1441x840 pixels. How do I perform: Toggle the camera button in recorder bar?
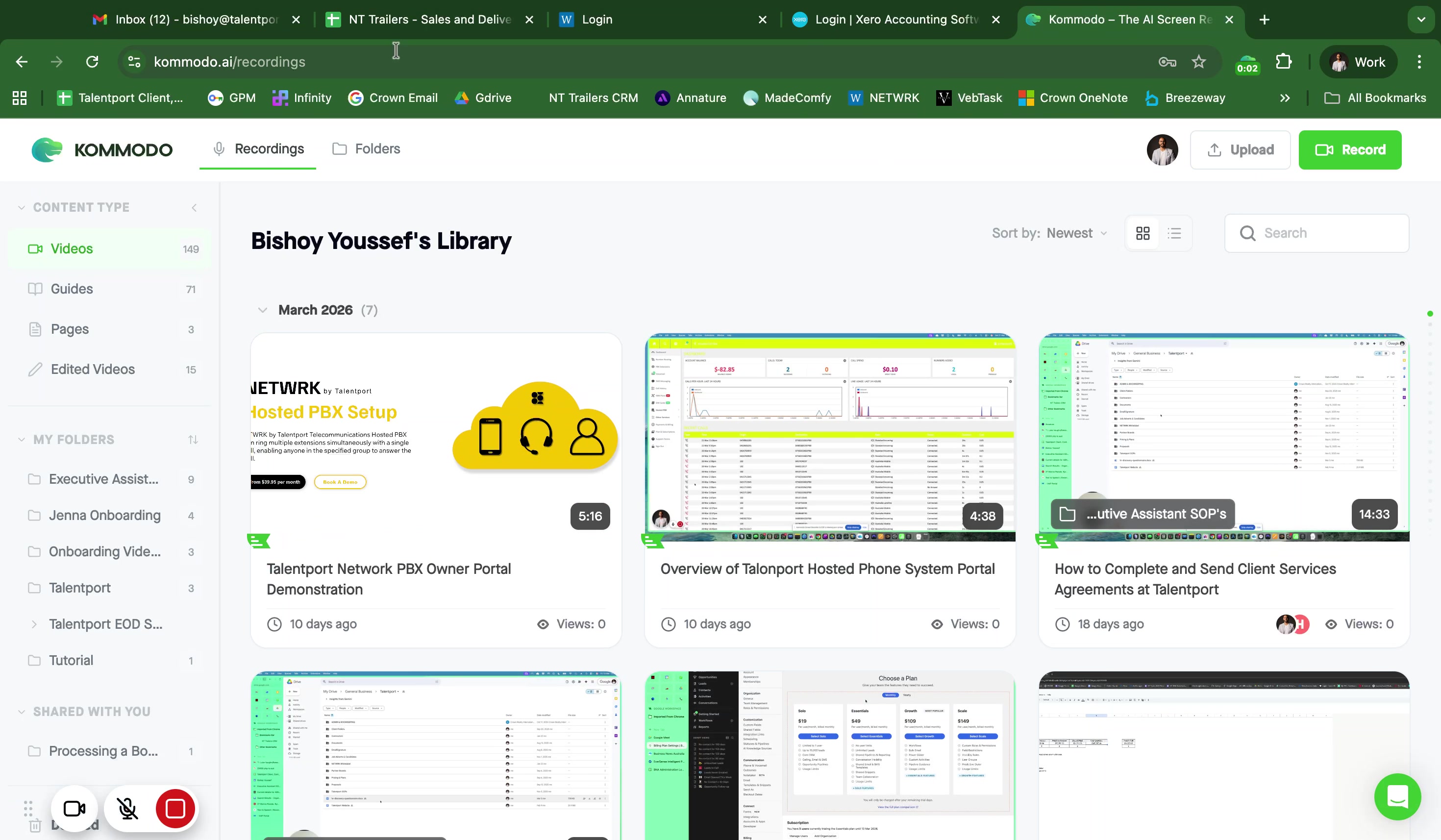[x=75, y=809]
